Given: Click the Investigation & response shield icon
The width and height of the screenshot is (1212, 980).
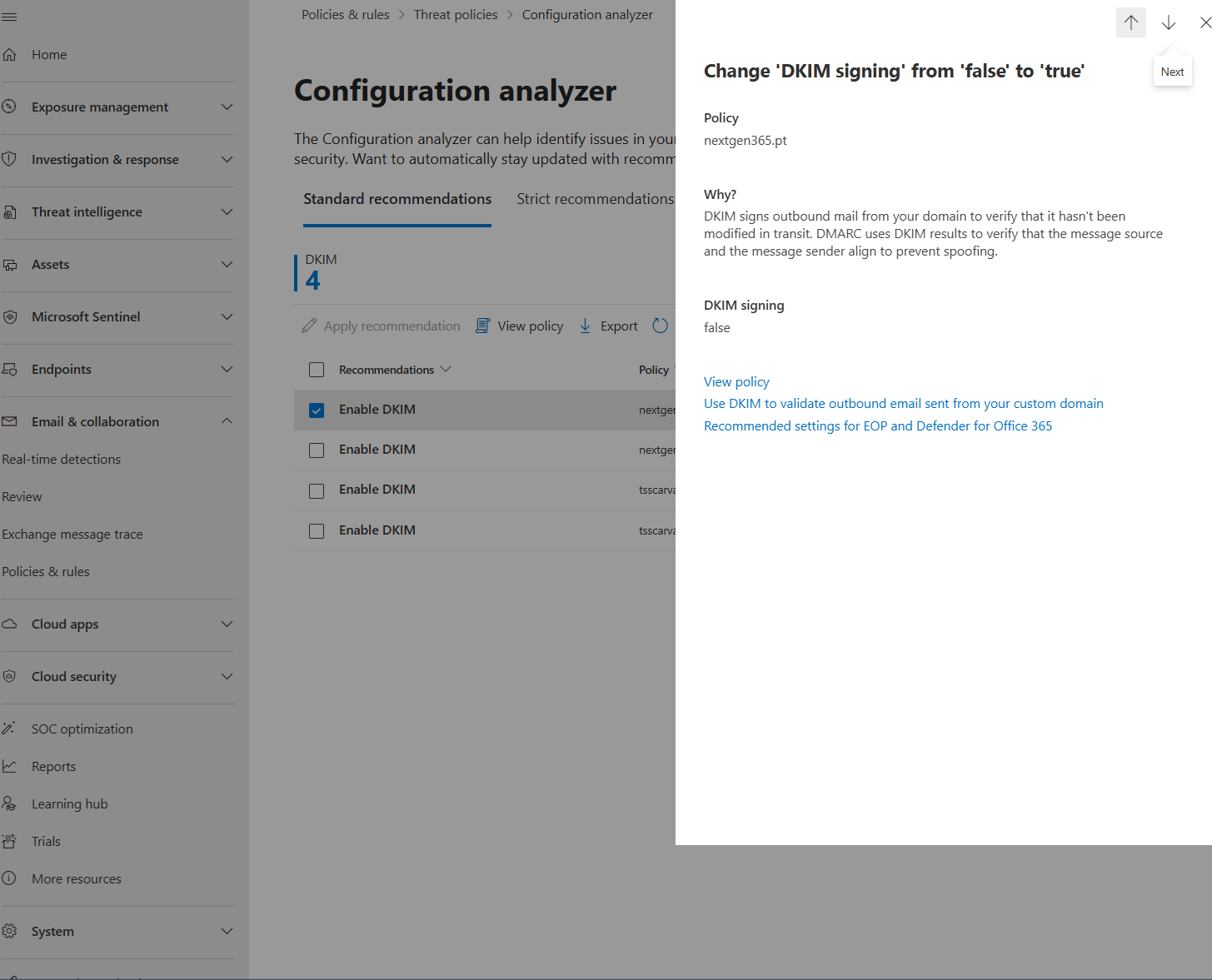Looking at the screenshot, I should [10, 159].
